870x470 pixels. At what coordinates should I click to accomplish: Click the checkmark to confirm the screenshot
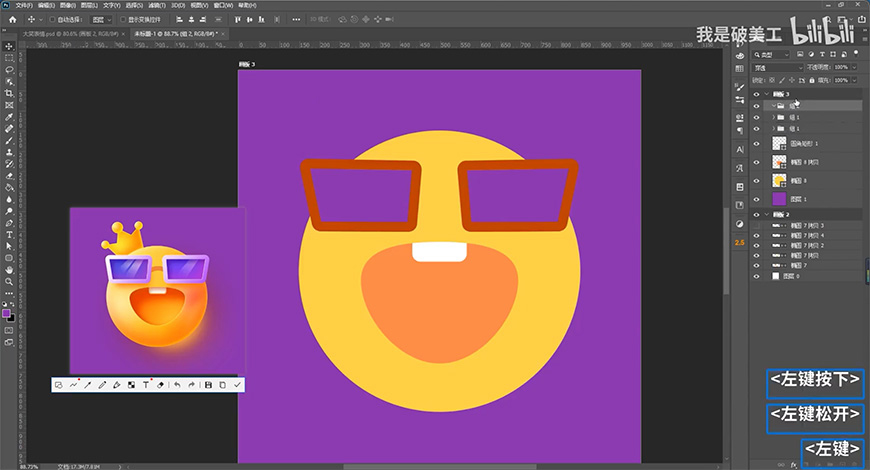(237, 384)
